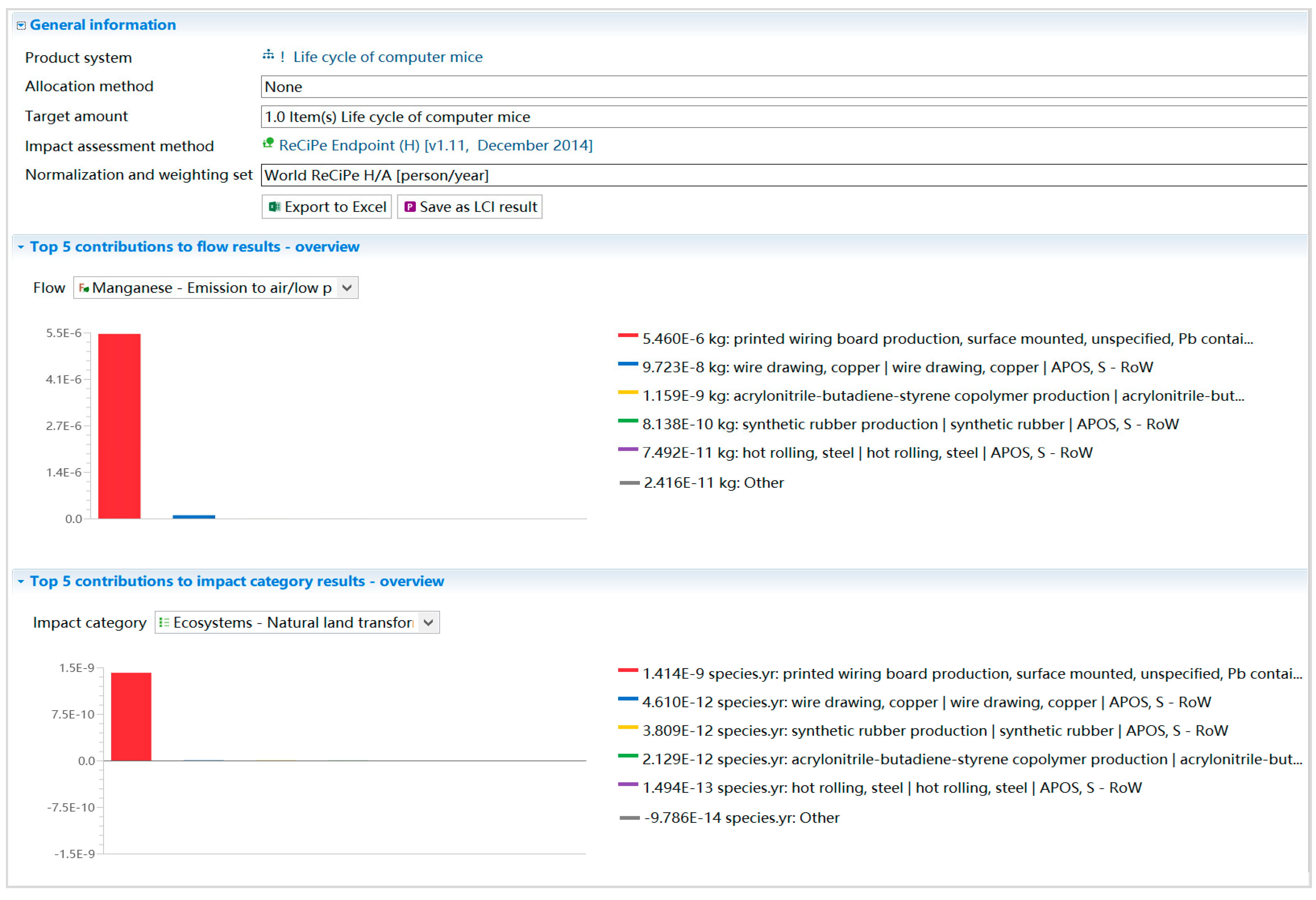Open Life cycle of computer mice link

[388, 57]
